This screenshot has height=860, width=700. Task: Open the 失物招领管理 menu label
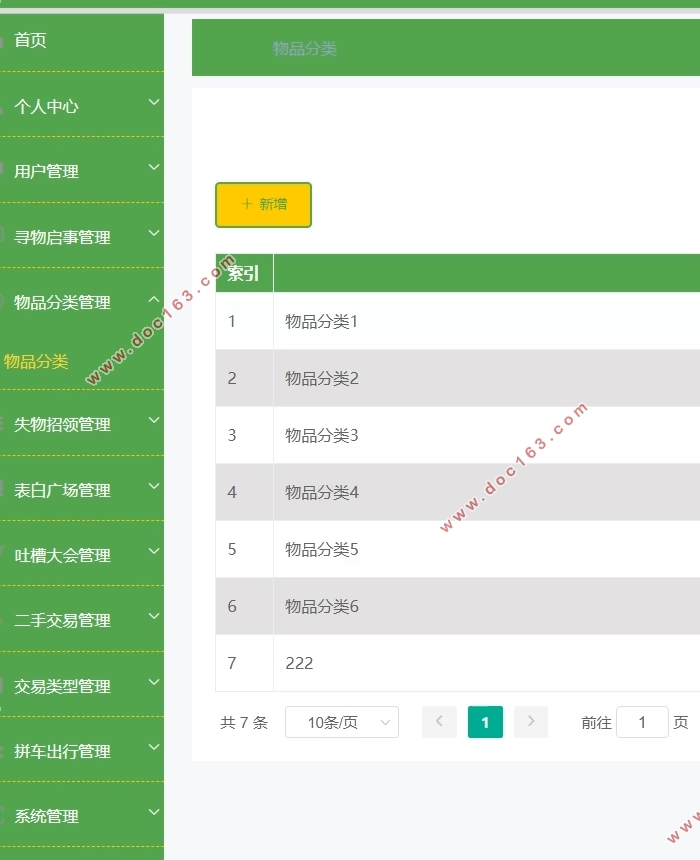pos(62,424)
